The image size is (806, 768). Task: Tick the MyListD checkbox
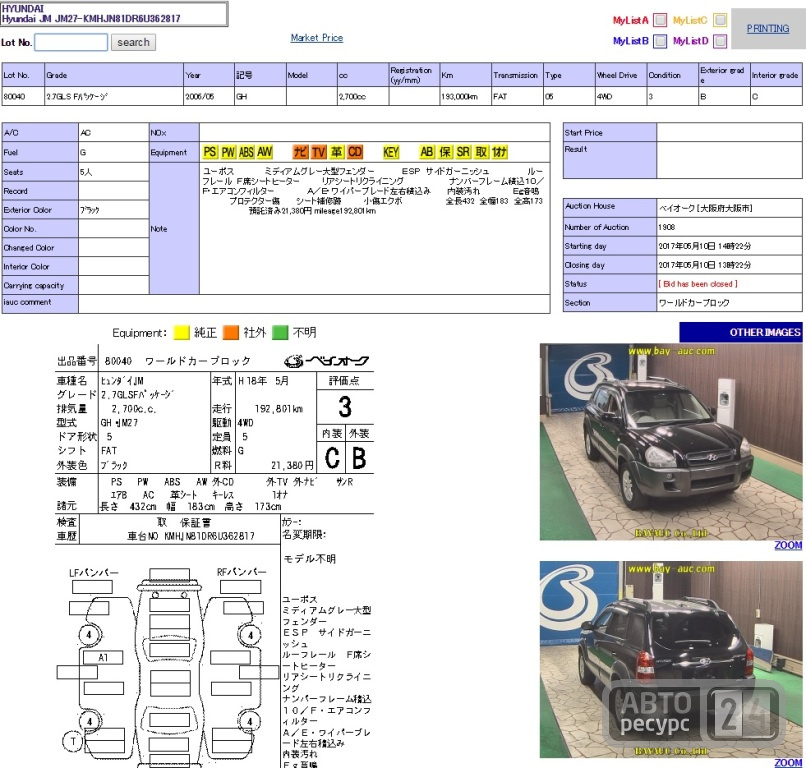[x=721, y=41]
